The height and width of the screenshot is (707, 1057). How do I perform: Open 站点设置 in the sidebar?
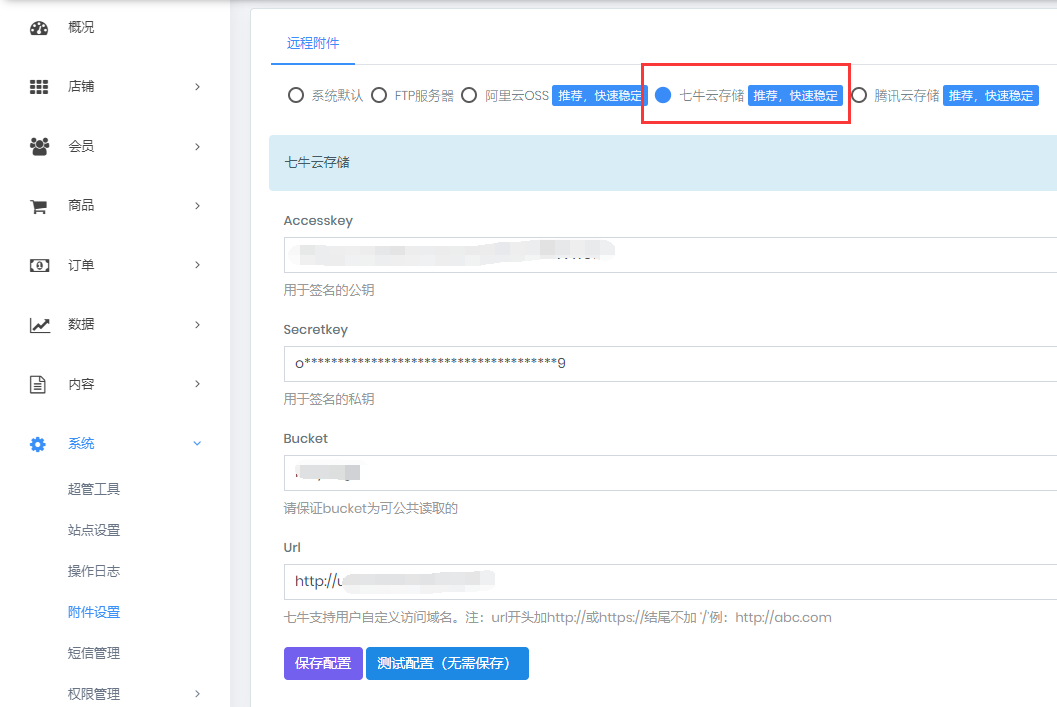pos(94,530)
